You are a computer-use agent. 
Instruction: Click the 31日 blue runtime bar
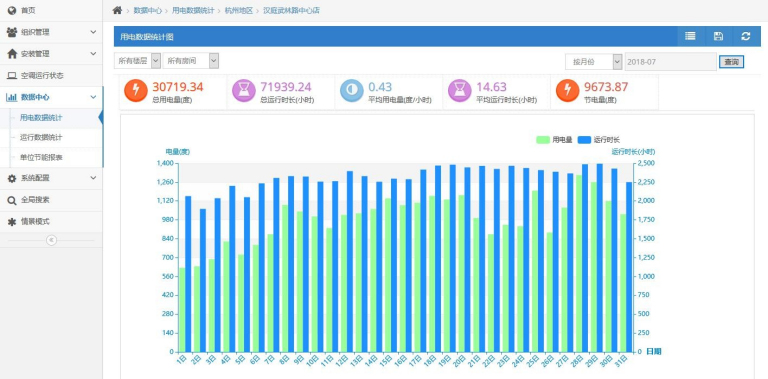(x=629, y=267)
